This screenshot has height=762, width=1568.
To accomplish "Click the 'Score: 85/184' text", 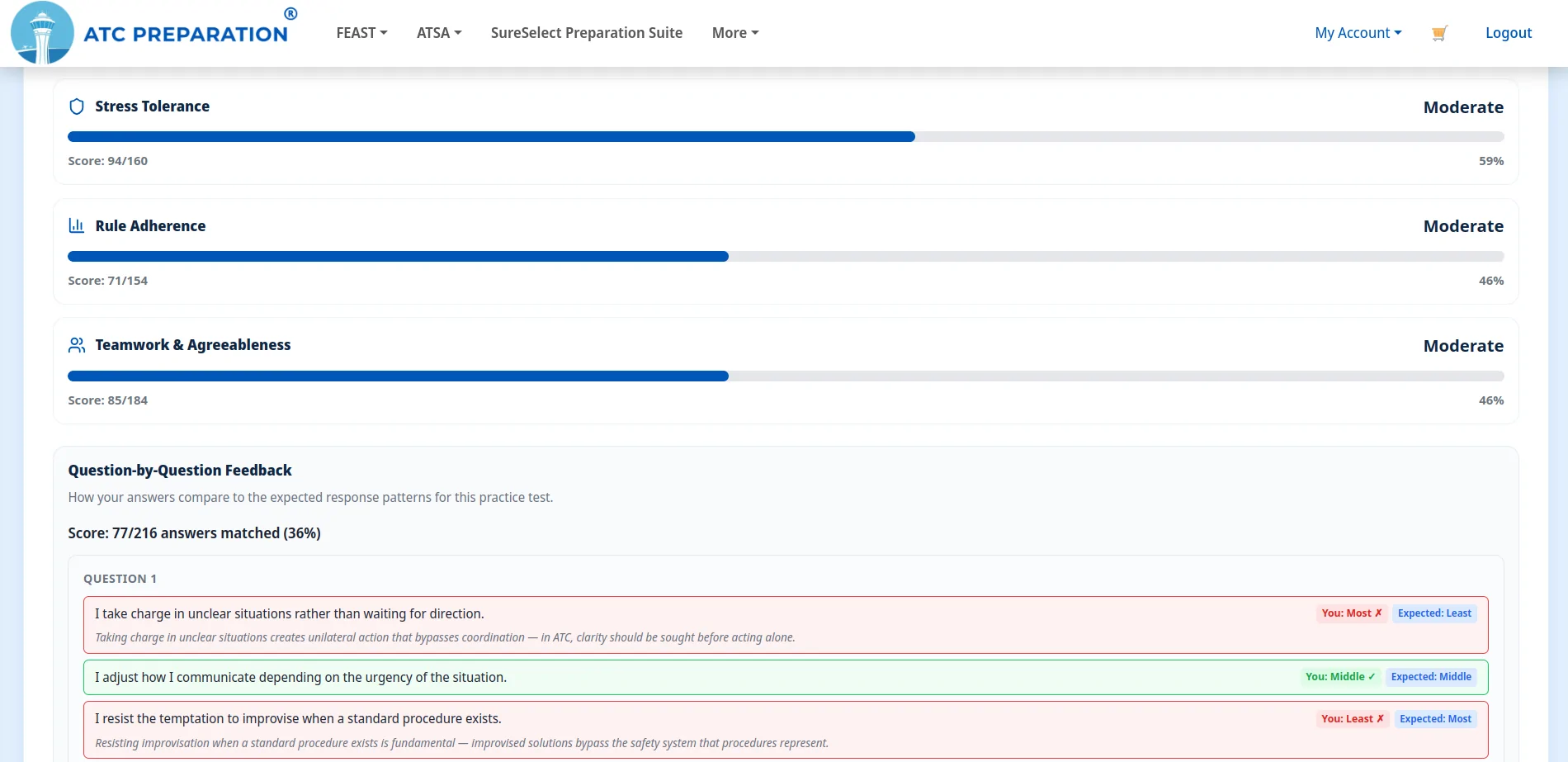I will pyautogui.click(x=108, y=400).
